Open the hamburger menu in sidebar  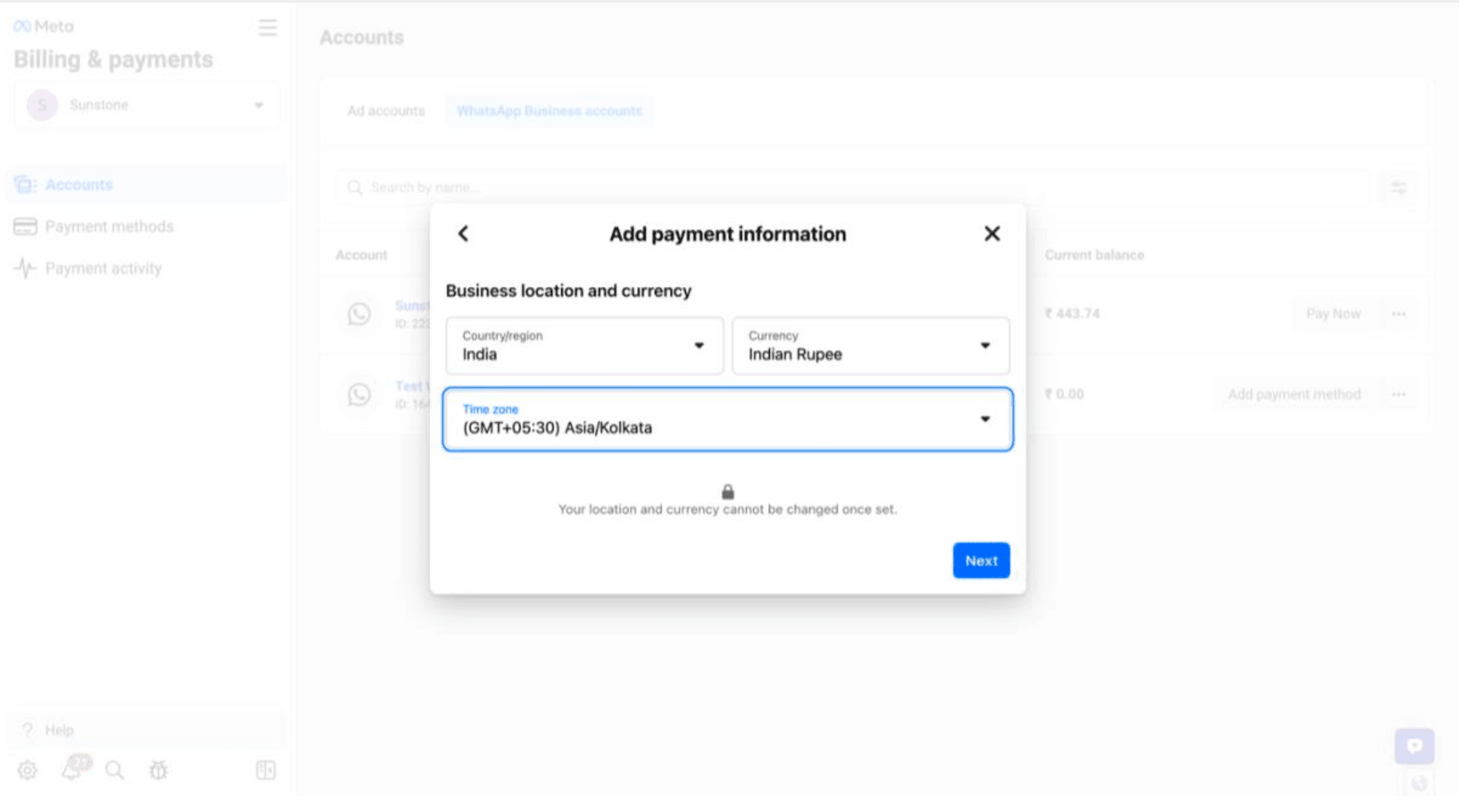pyautogui.click(x=267, y=28)
